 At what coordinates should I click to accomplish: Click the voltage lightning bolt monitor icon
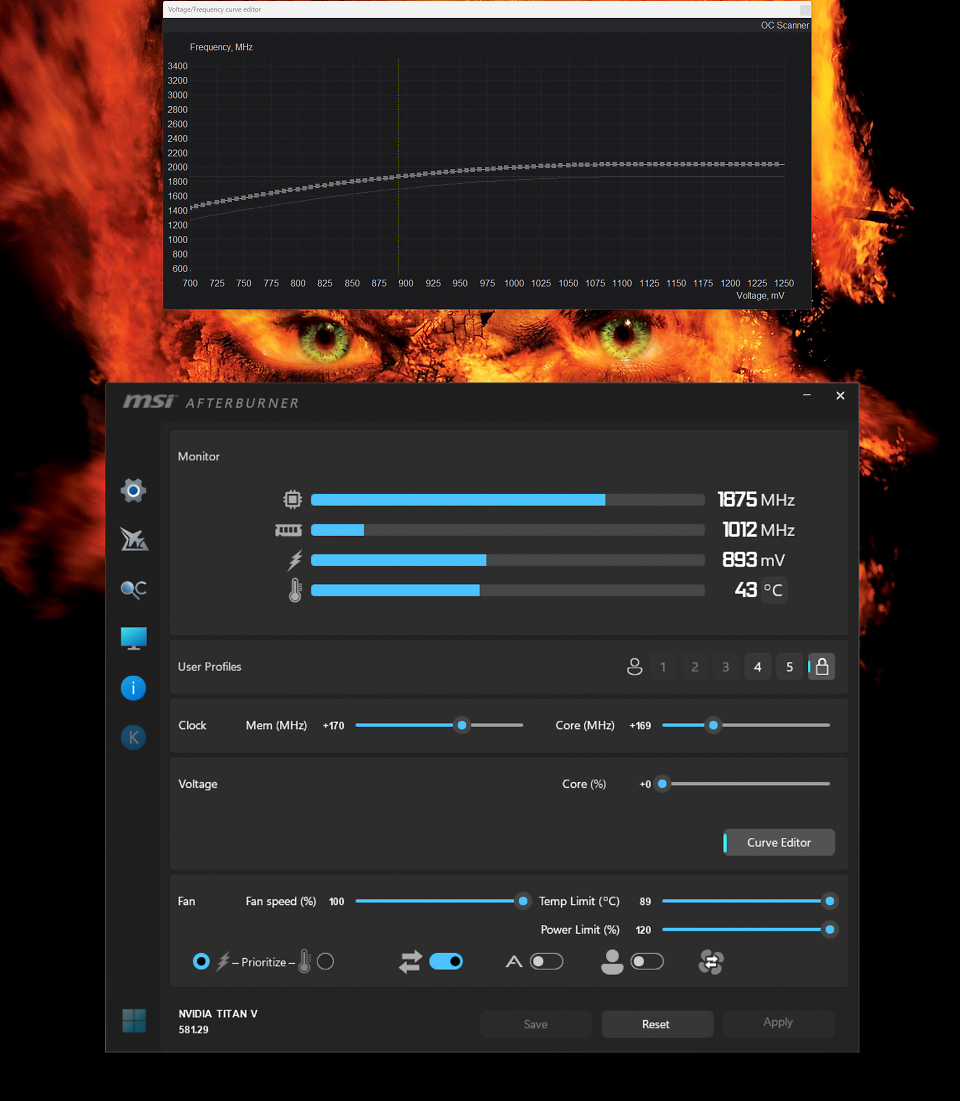pyautogui.click(x=295, y=560)
